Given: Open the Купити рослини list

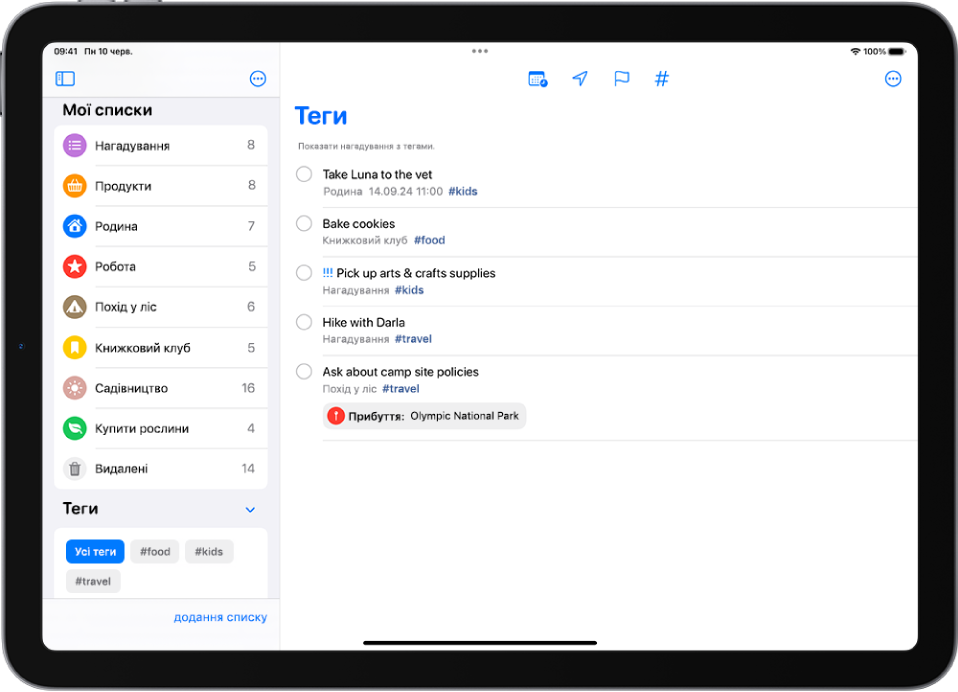Looking at the screenshot, I should tap(161, 428).
